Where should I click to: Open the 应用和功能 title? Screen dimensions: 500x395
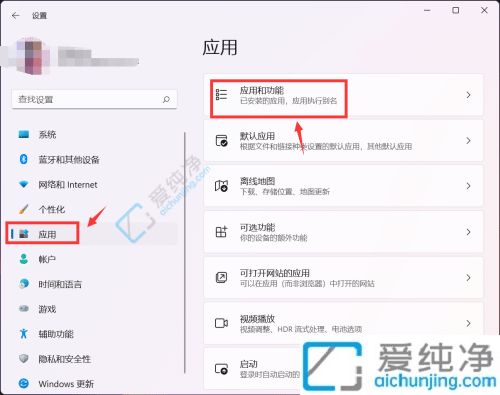pyautogui.click(x=262, y=90)
